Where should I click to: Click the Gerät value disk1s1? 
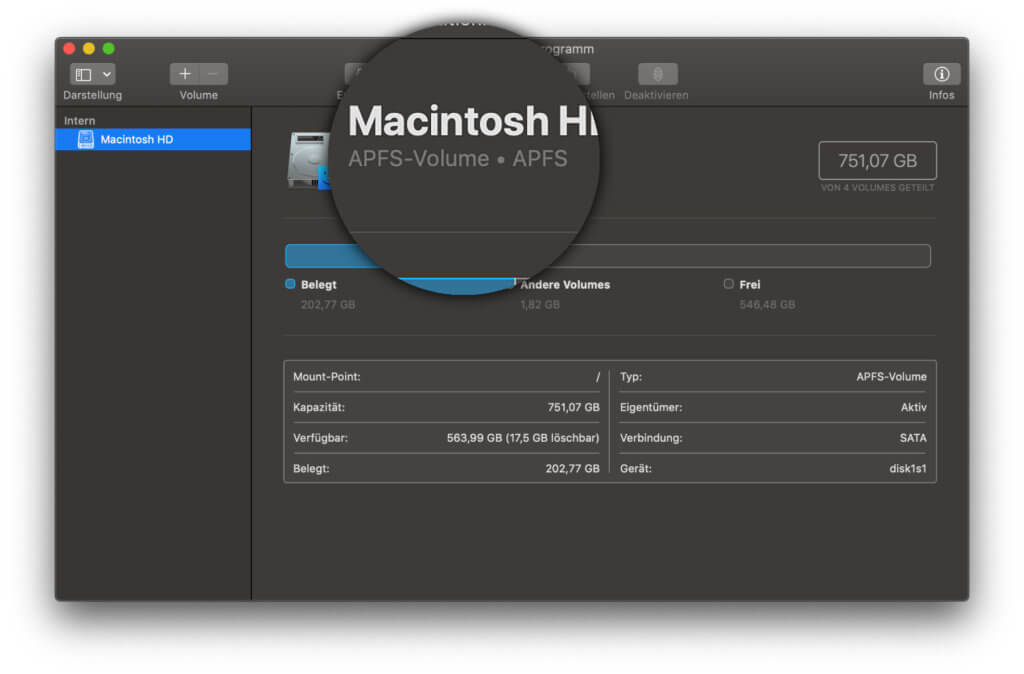coord(908,469)
